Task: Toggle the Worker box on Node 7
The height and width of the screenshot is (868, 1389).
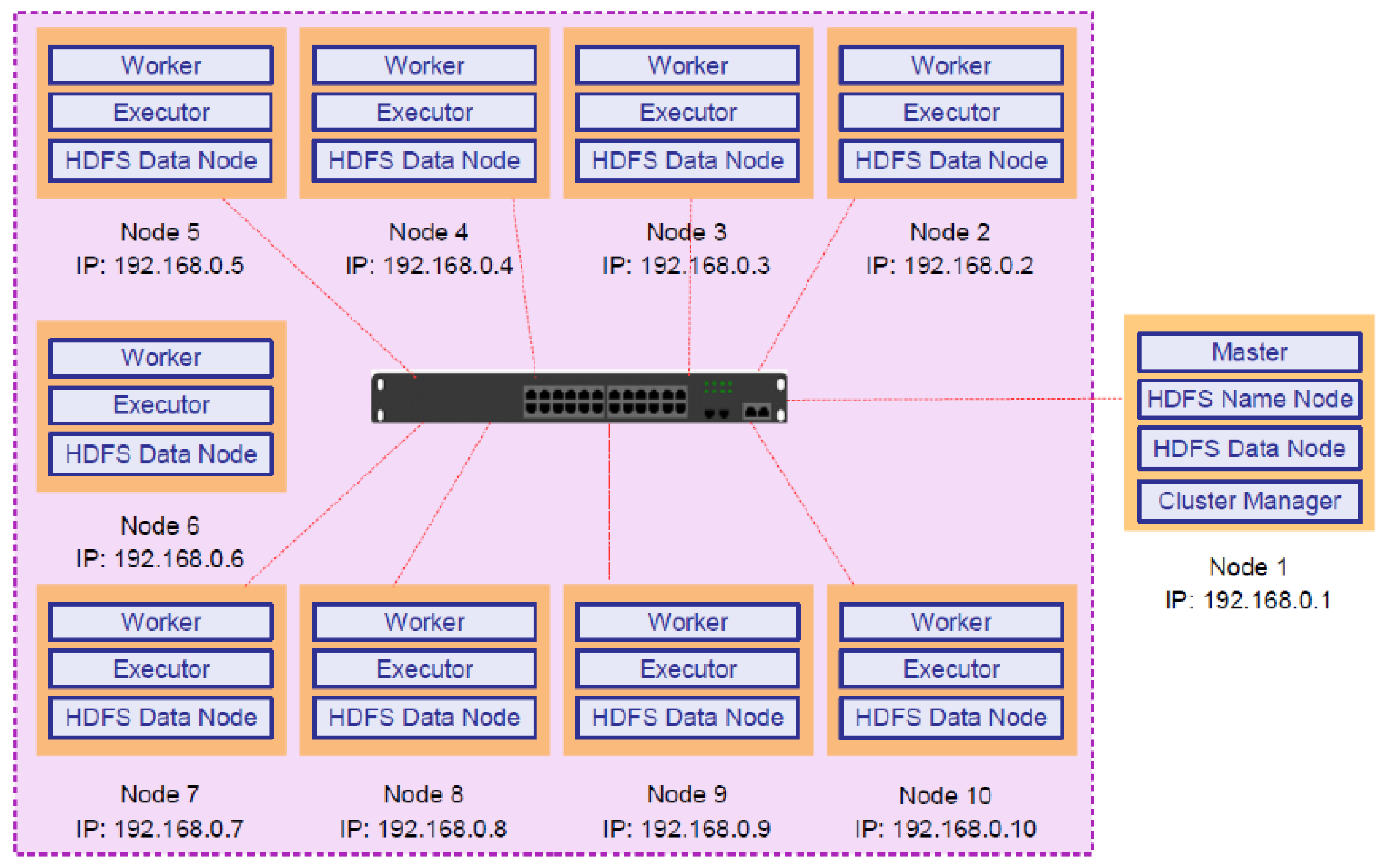Action: [x=161, y=621]
